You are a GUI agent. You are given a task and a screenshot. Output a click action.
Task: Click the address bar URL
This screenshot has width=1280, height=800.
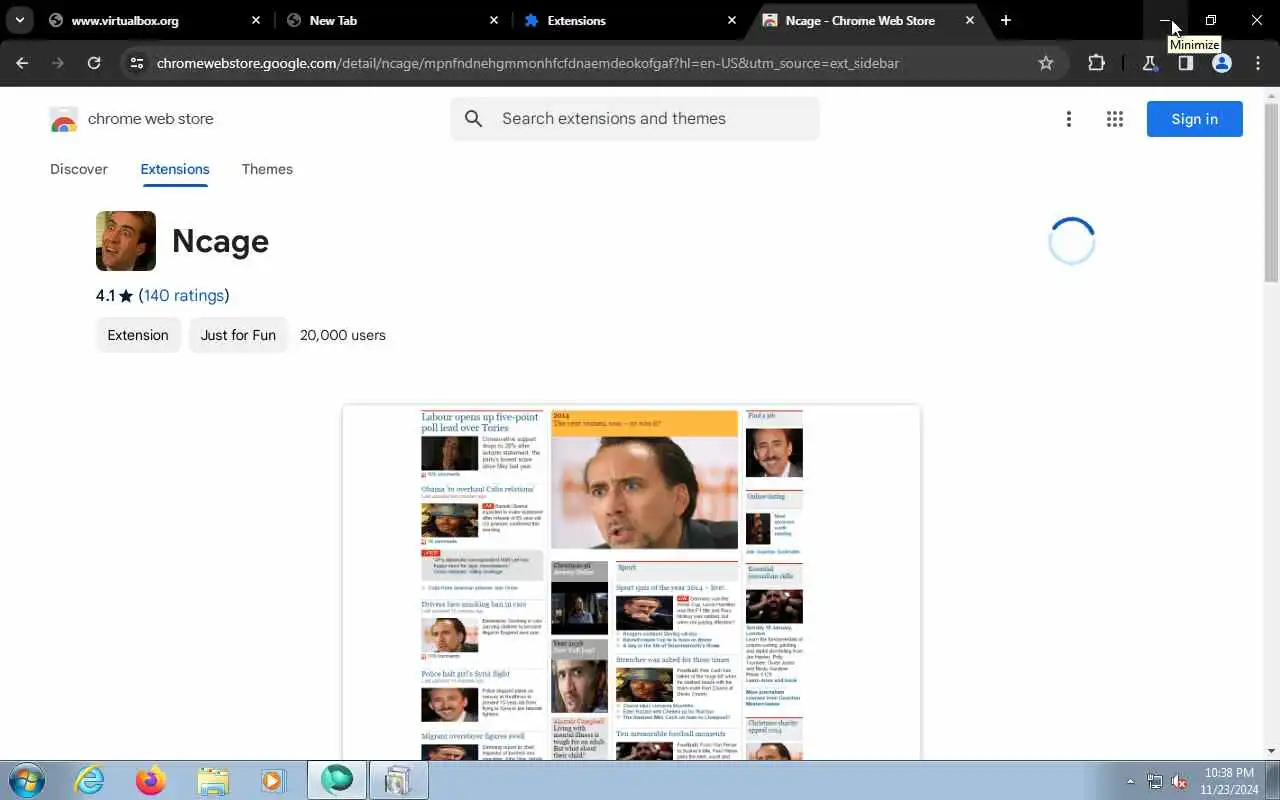(528, 63)
